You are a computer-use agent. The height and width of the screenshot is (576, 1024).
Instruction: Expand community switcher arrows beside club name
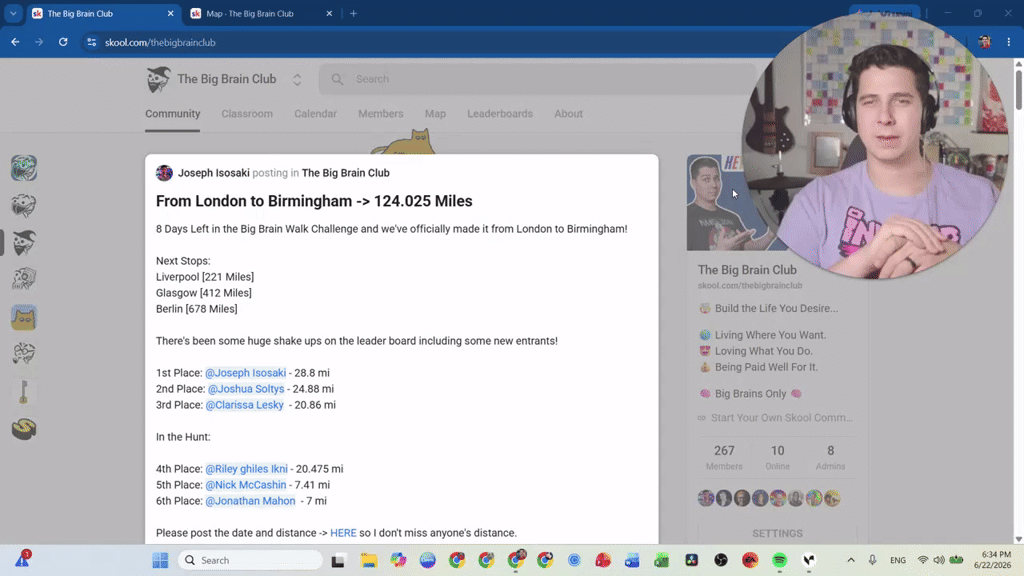pos(297,80)
